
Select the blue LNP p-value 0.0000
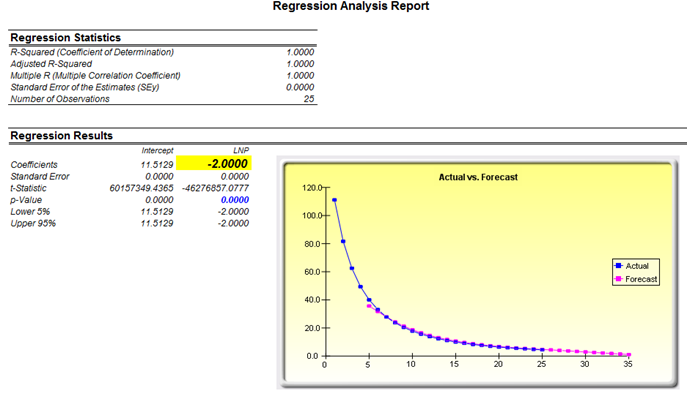pos(235,200)
